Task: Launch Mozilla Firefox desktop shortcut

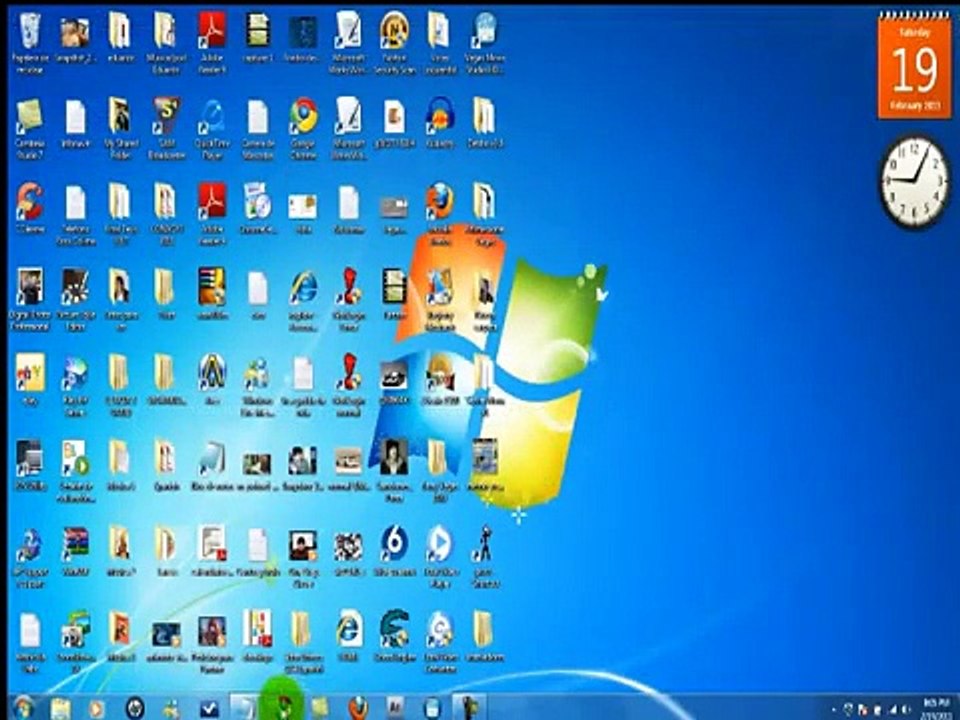Action: pyautogui.click(x=440, y=213)
